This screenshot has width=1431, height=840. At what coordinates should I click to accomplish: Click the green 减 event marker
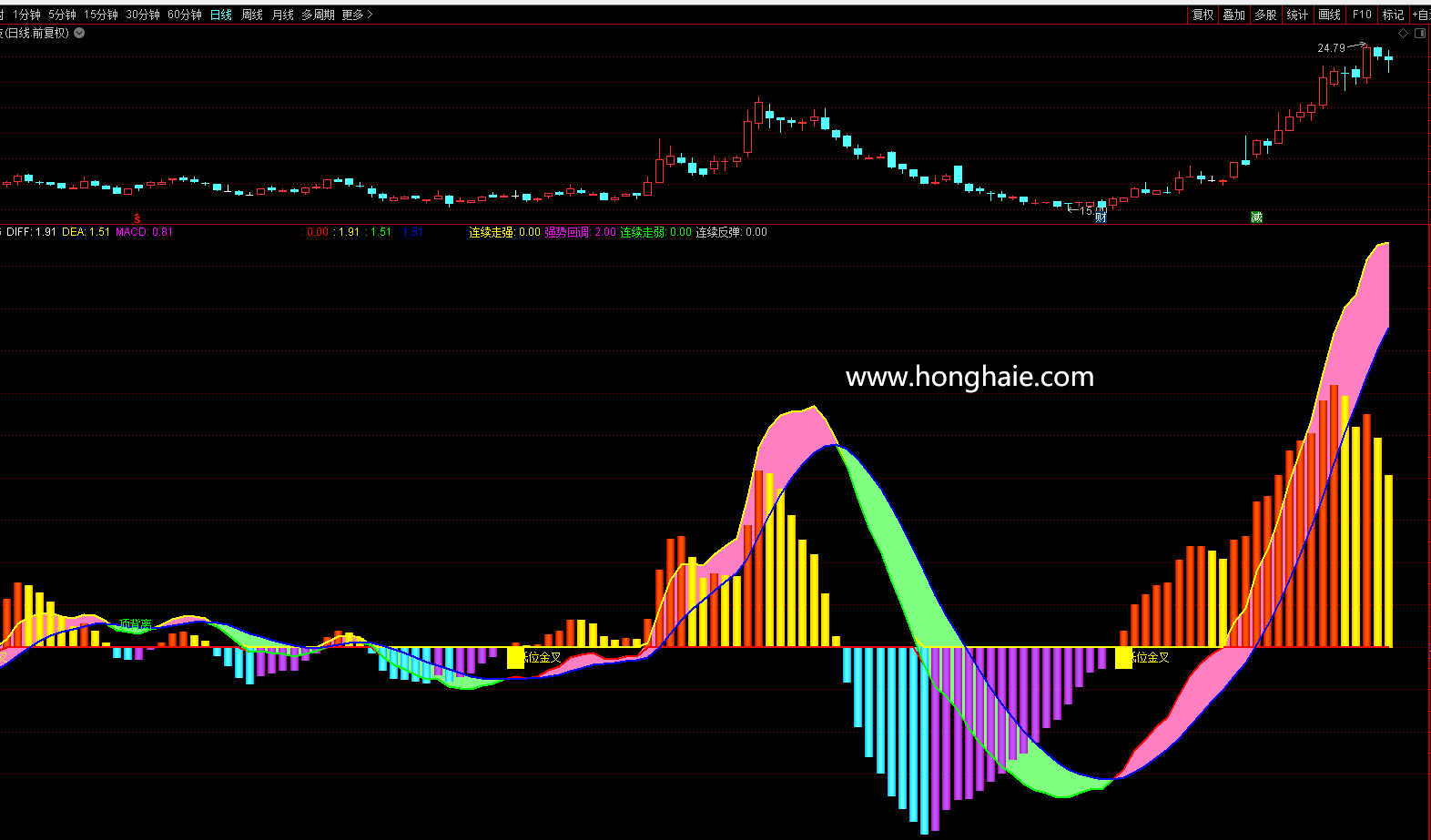click(1256, 218)
